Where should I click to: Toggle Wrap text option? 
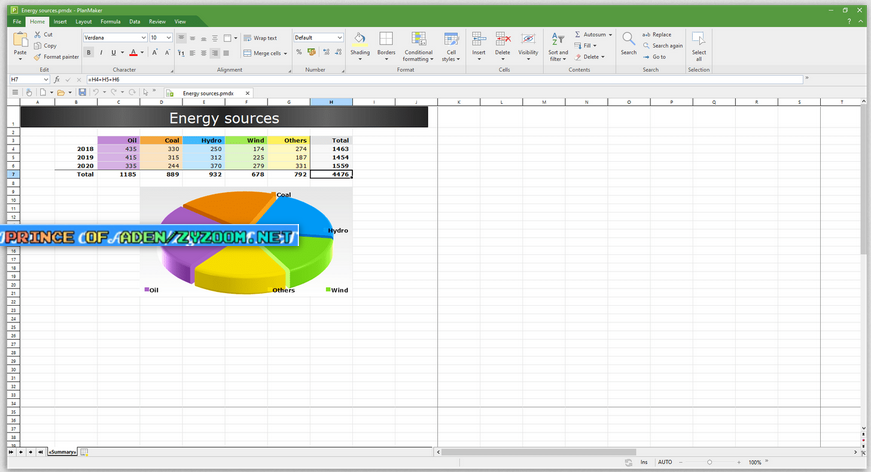[260, 38]
